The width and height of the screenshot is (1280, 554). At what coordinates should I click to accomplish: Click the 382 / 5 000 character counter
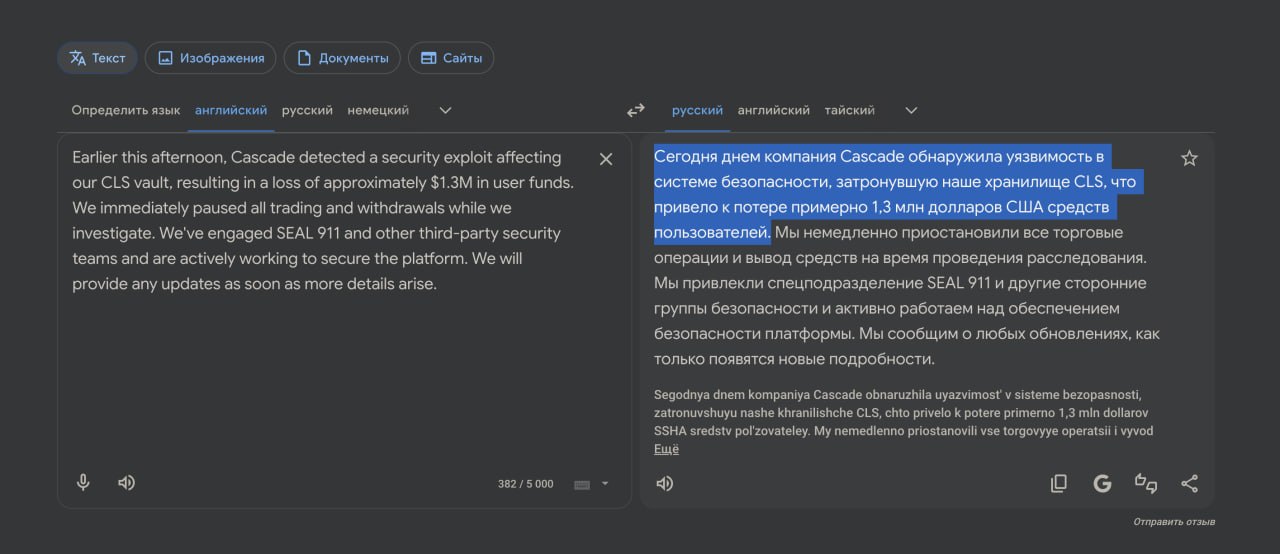click(x=525, y=484)
